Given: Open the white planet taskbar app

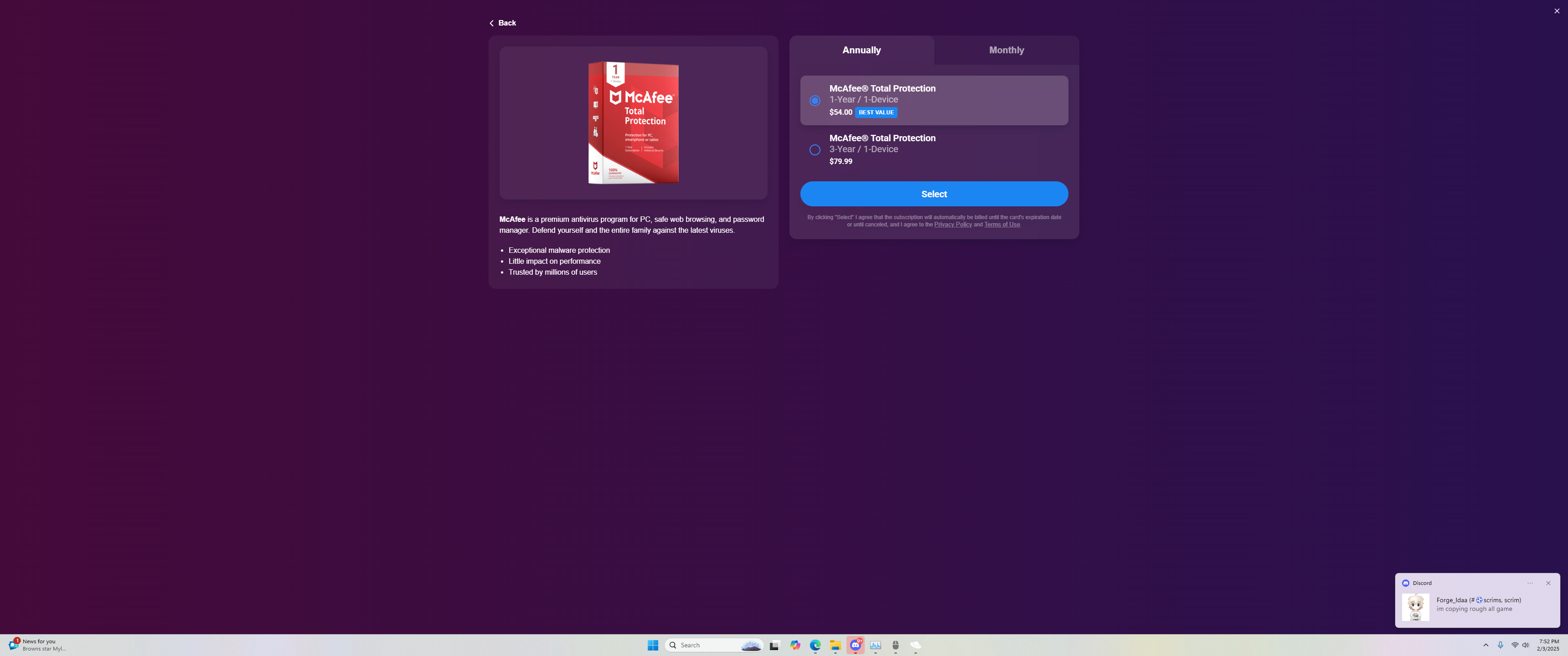Looking at the screenshot, I should point(915,645).
